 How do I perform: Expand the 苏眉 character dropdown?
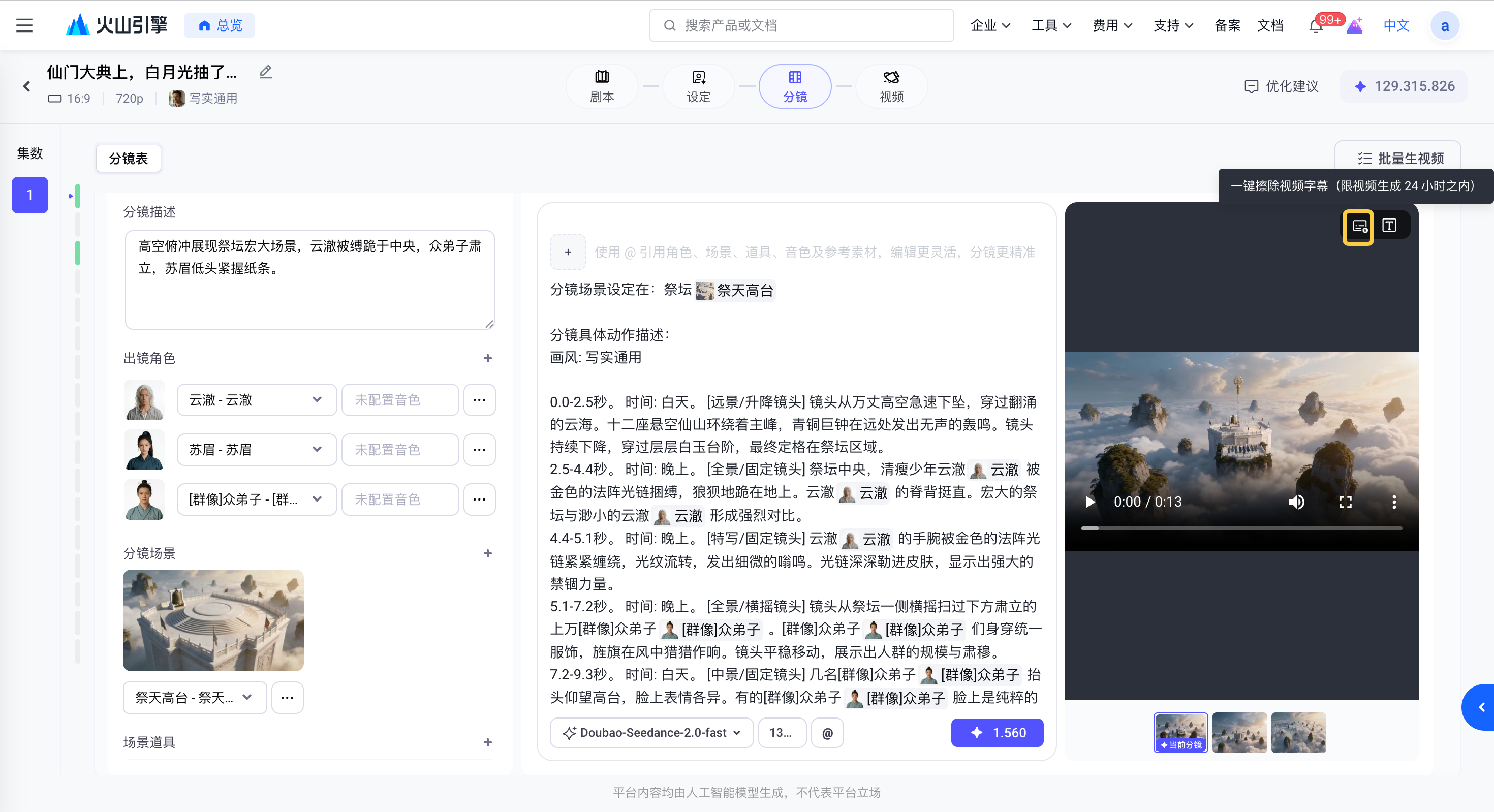pyautogui.click(x=256, y=450)
